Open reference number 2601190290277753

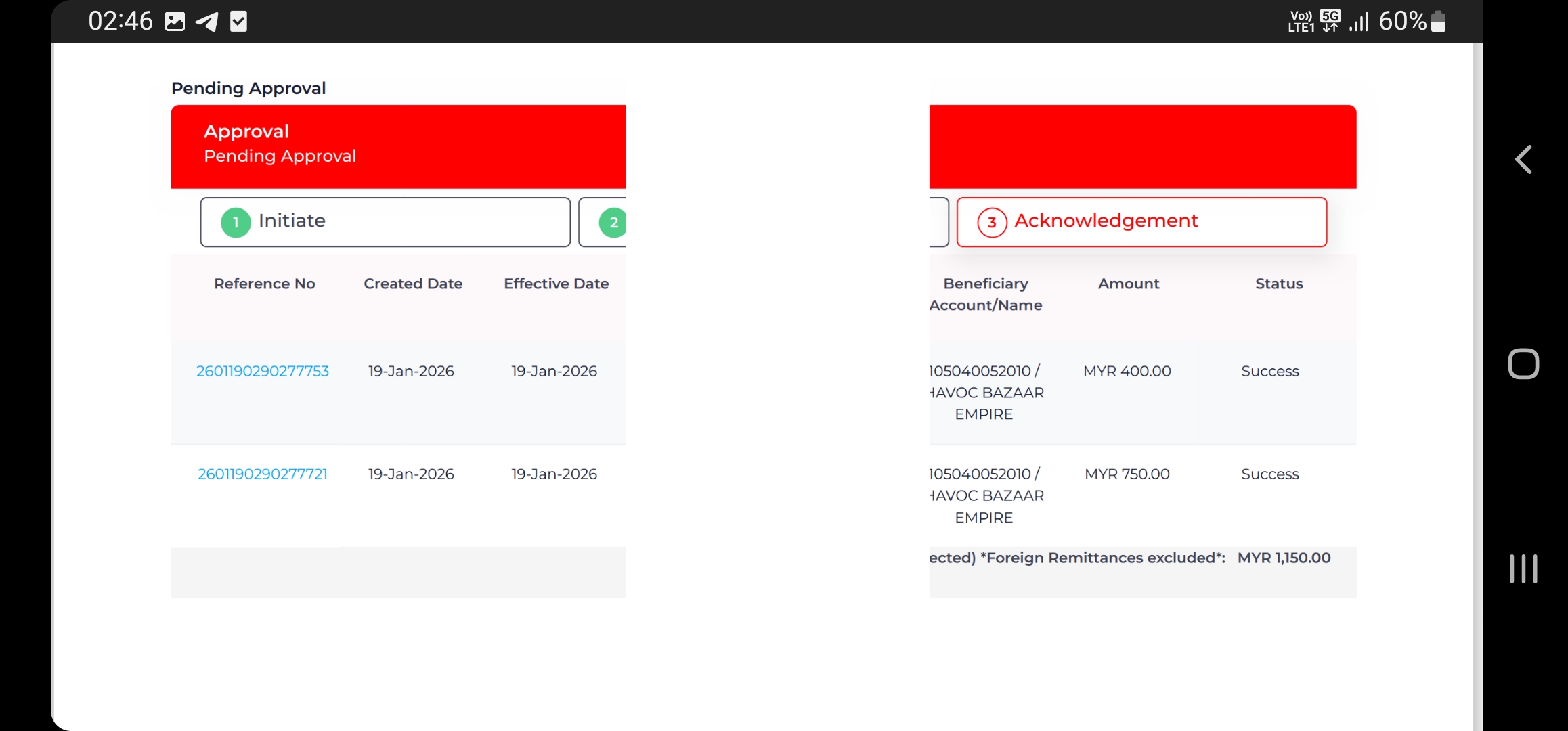[x=263, y=371]
